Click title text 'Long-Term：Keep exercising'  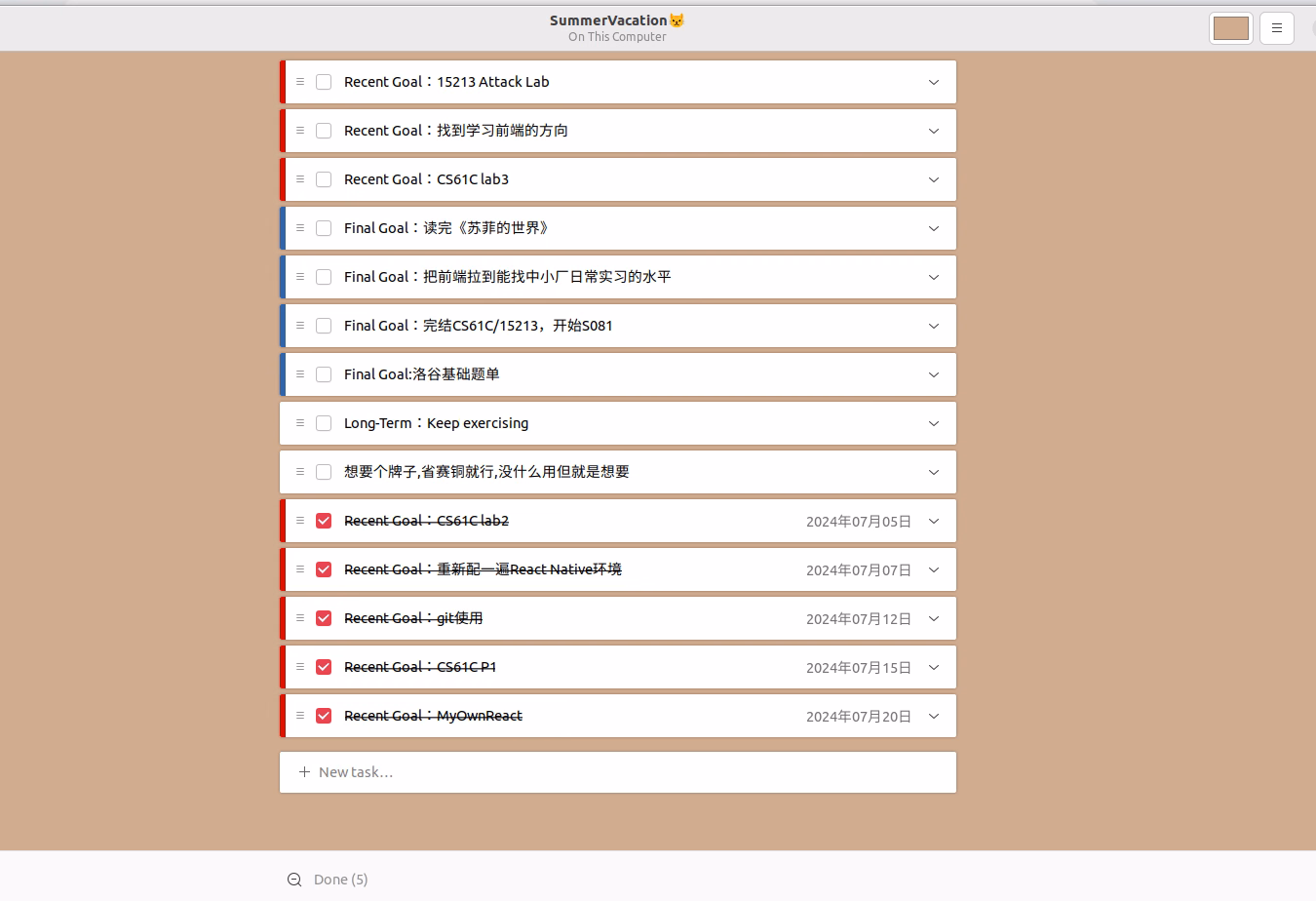[436, 423]
